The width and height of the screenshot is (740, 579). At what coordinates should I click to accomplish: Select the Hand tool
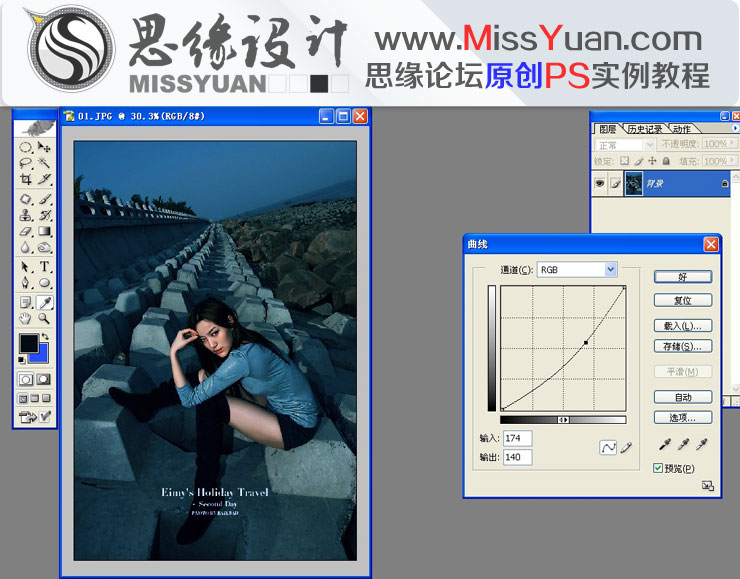pyautogui.click(x=26, y=319)
